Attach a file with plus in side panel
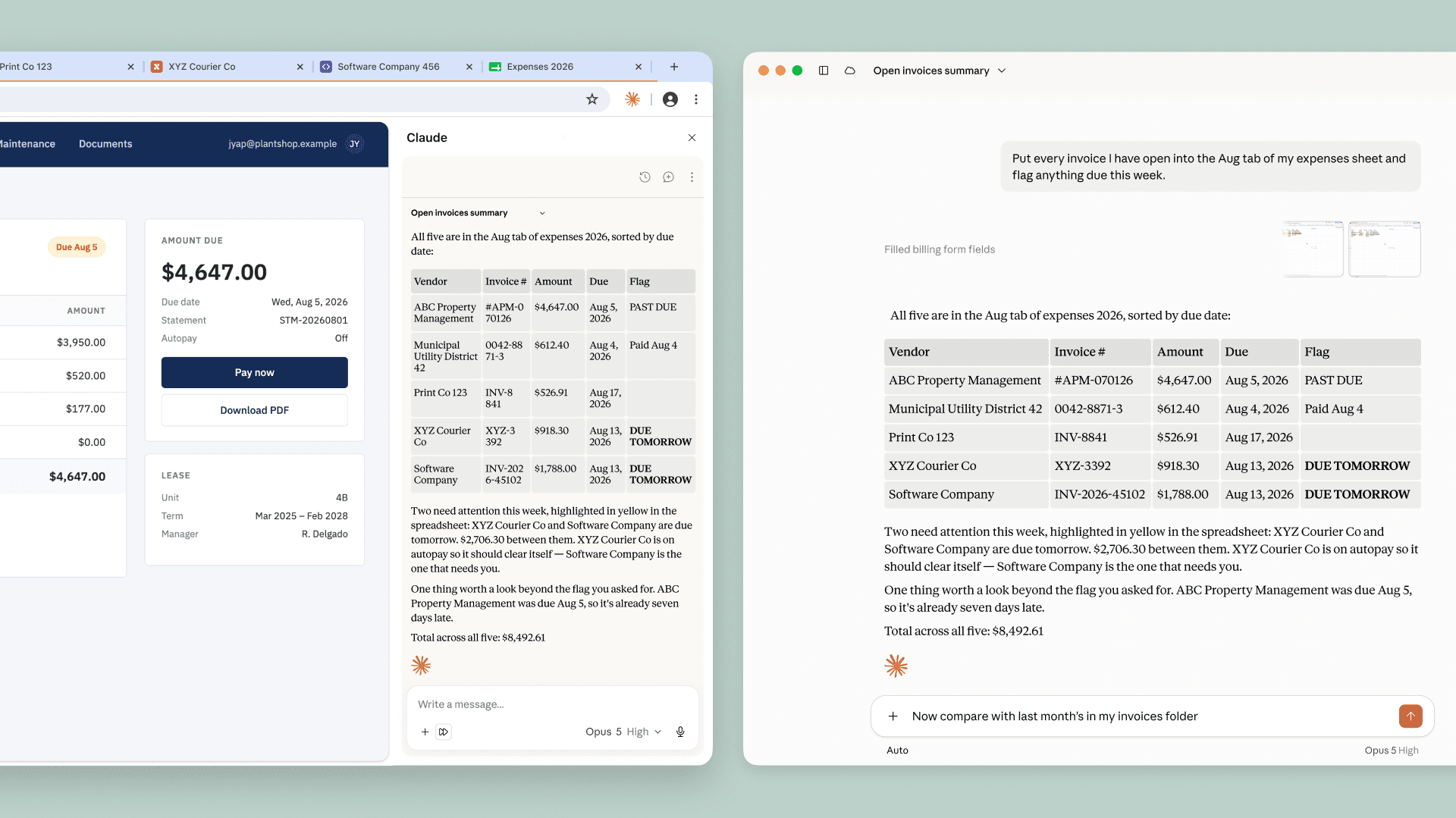Viewport: 1456px width, 818px height. [425, 732]
